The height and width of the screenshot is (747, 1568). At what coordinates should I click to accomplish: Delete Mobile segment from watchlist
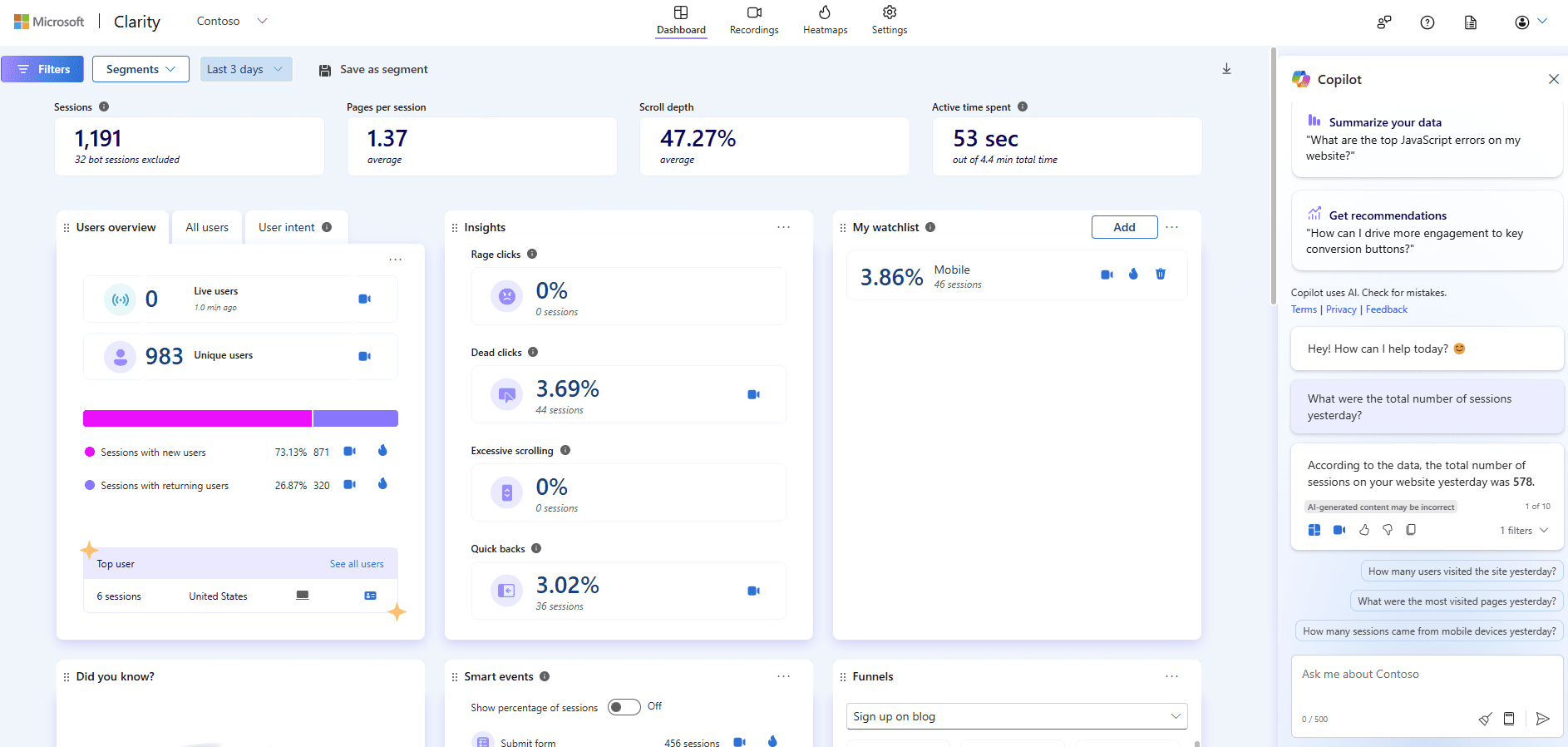coord(1161,275)
